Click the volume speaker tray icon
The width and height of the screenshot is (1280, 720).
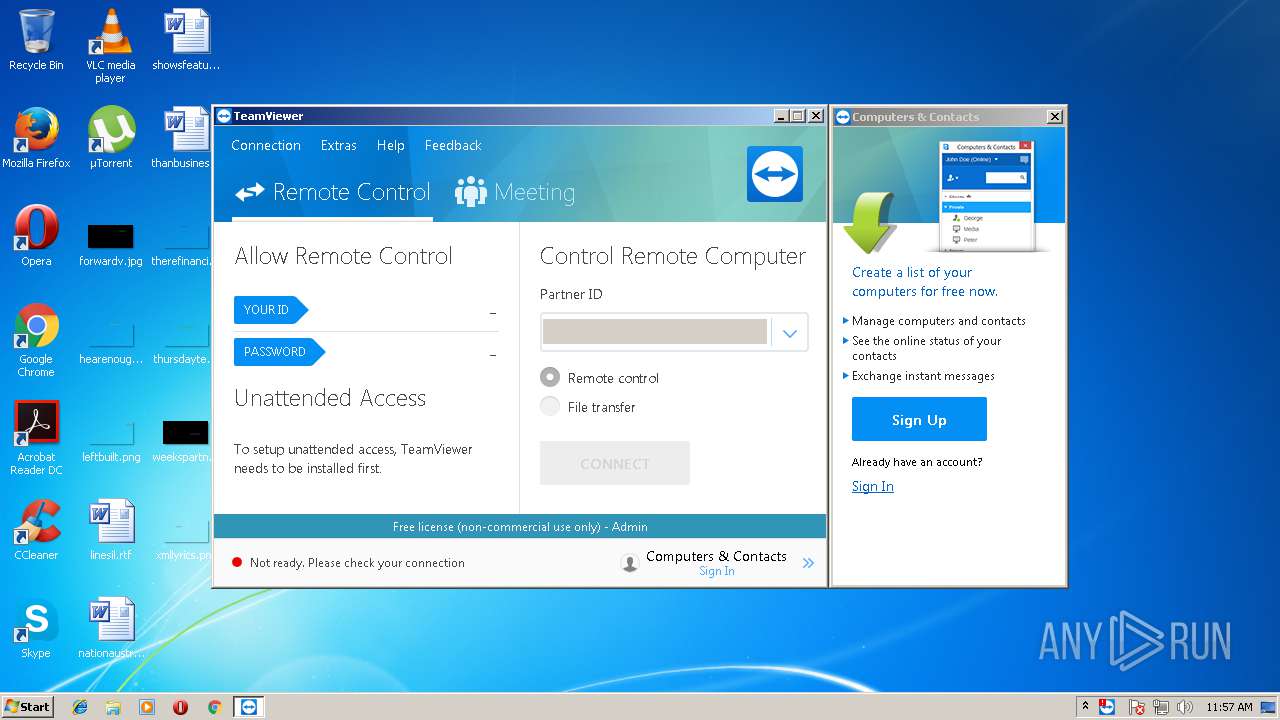pyautogui.click(x=1185, y=707)
